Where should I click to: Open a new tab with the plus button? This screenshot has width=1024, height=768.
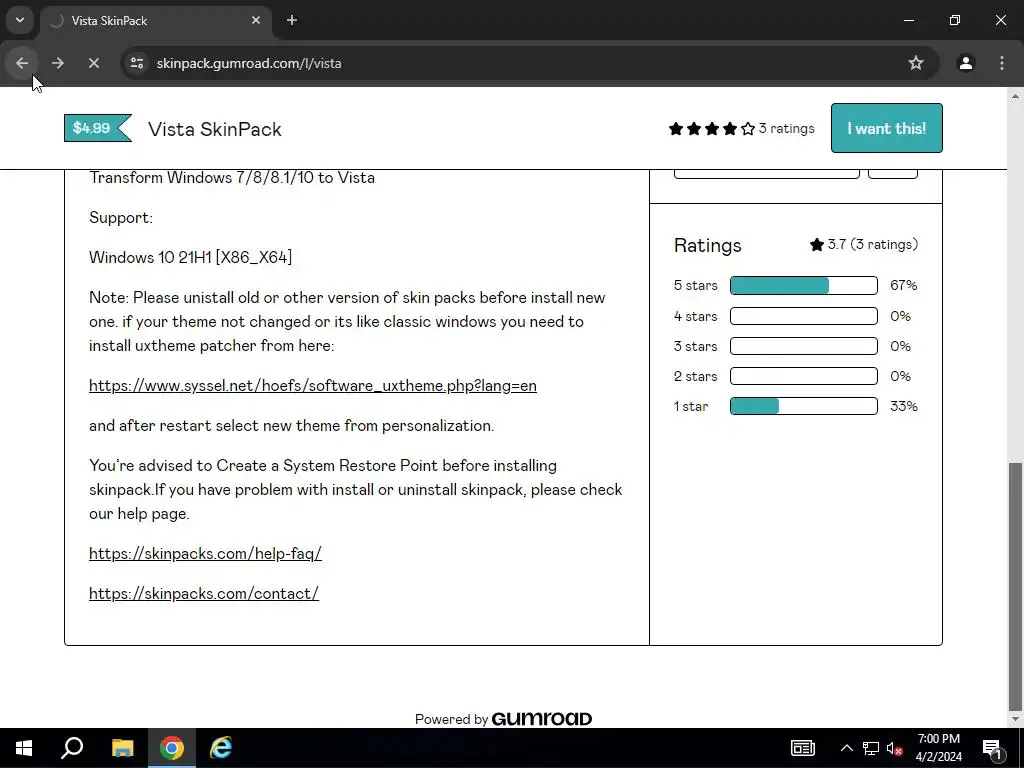point(292,20)
